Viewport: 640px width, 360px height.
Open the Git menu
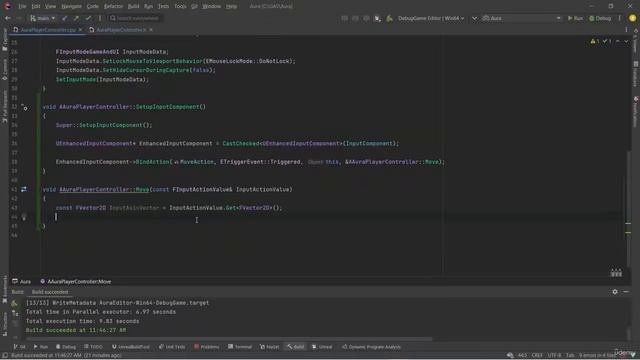(x=194, y=6)
